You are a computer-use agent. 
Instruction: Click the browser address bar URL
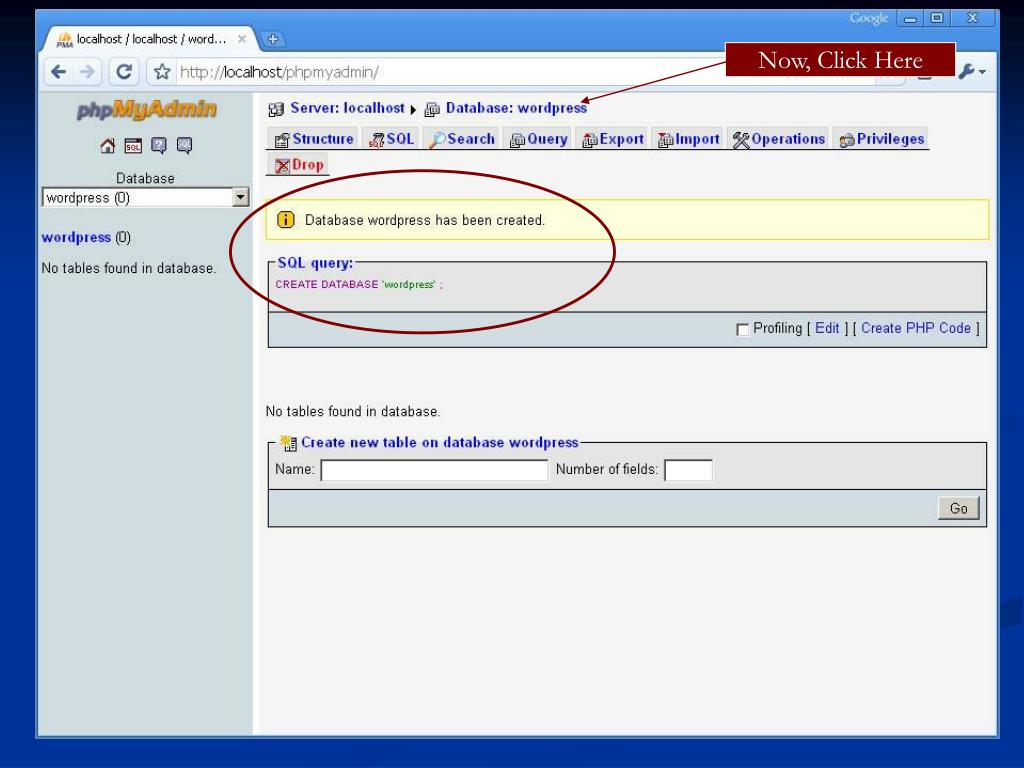(x=279, y=72)
